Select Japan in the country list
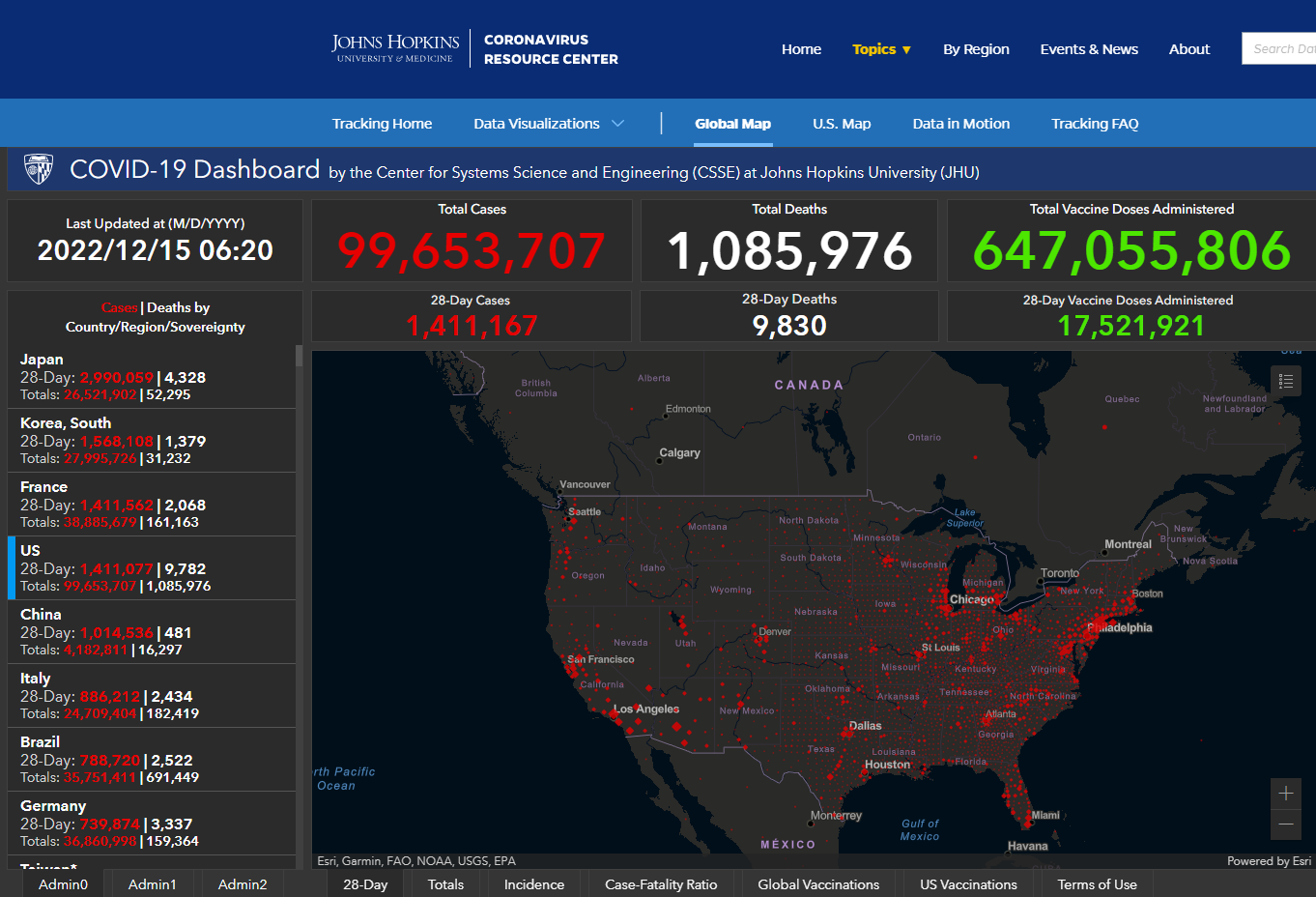 tap(152, 377)
